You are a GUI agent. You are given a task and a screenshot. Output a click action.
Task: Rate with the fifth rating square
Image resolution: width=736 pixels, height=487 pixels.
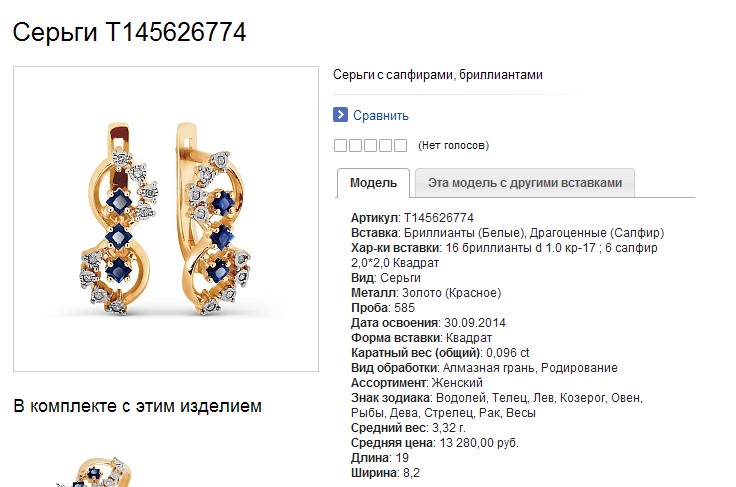coord(400,145)
